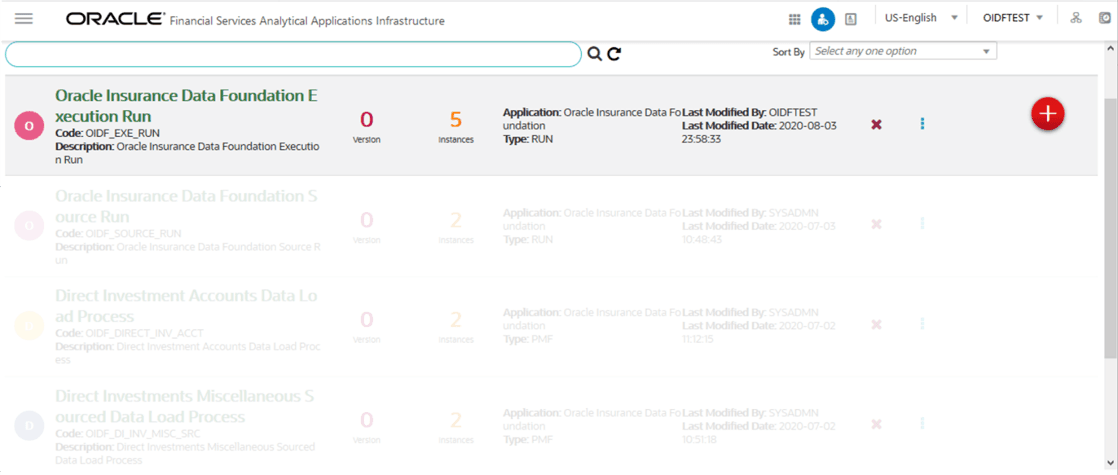The height and width of the screenshot is (475, 1118).
Task: Open Direct Investment Accounts Data Load Process
Action: coord(186,305)
